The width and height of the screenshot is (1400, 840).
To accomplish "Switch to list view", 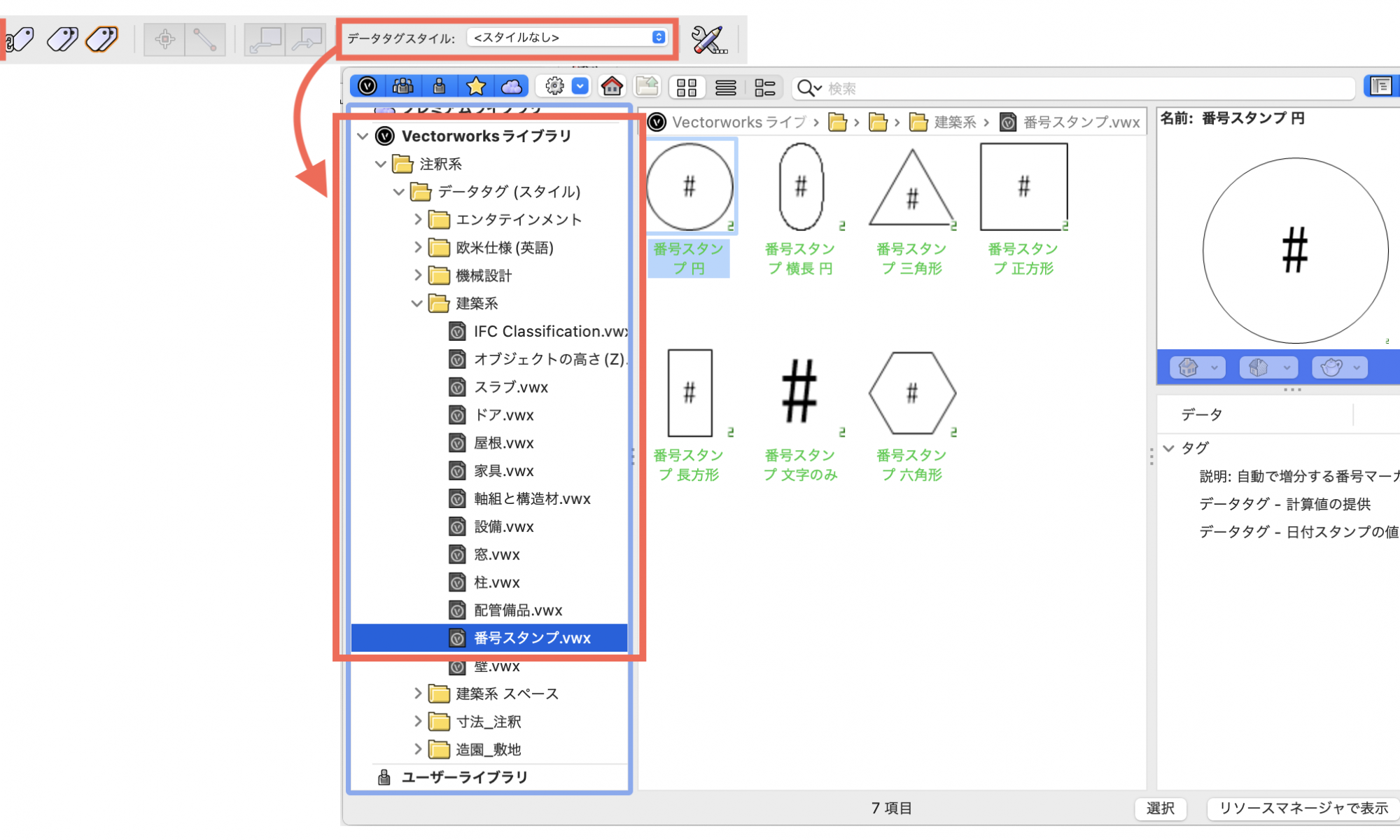I will click(726, 87).
